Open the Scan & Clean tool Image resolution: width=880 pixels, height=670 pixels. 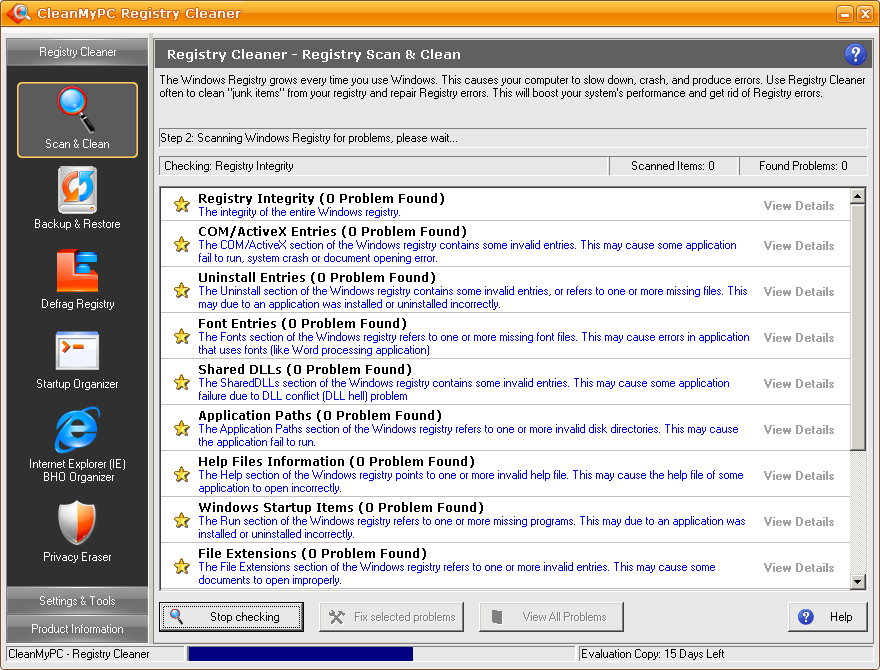[x=77, y=120]
